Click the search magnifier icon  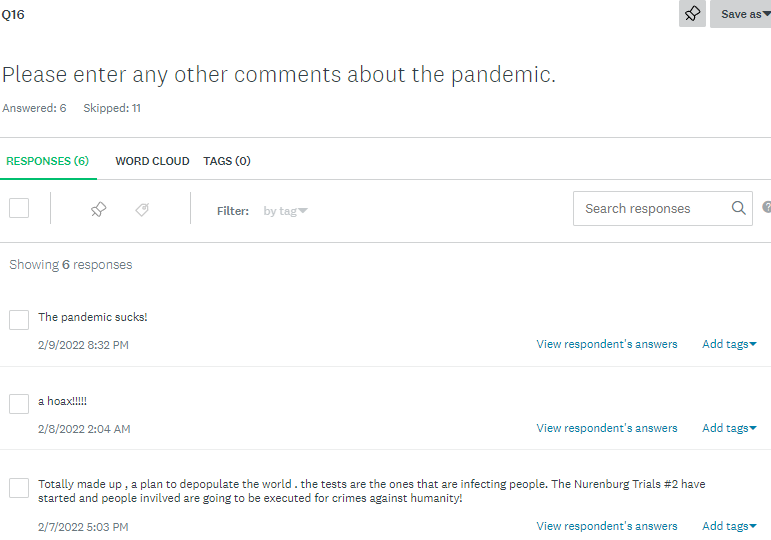click(x=739, y=208)
